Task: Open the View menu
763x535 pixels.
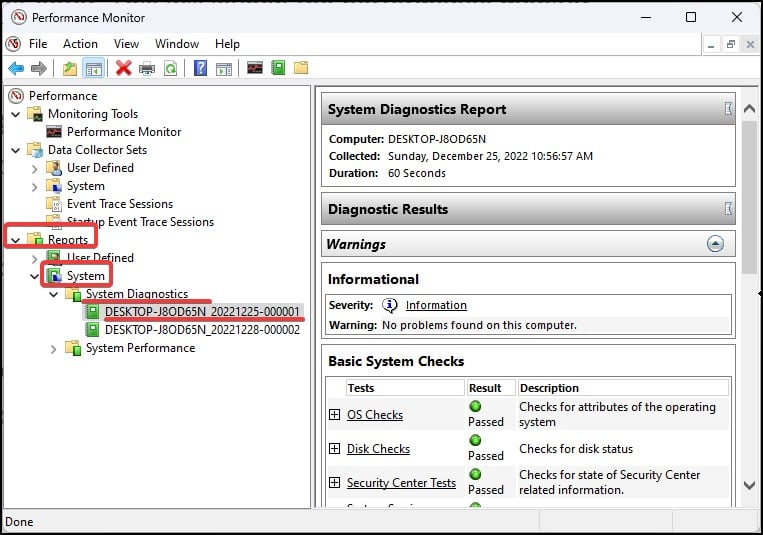Action: [126, 44]
